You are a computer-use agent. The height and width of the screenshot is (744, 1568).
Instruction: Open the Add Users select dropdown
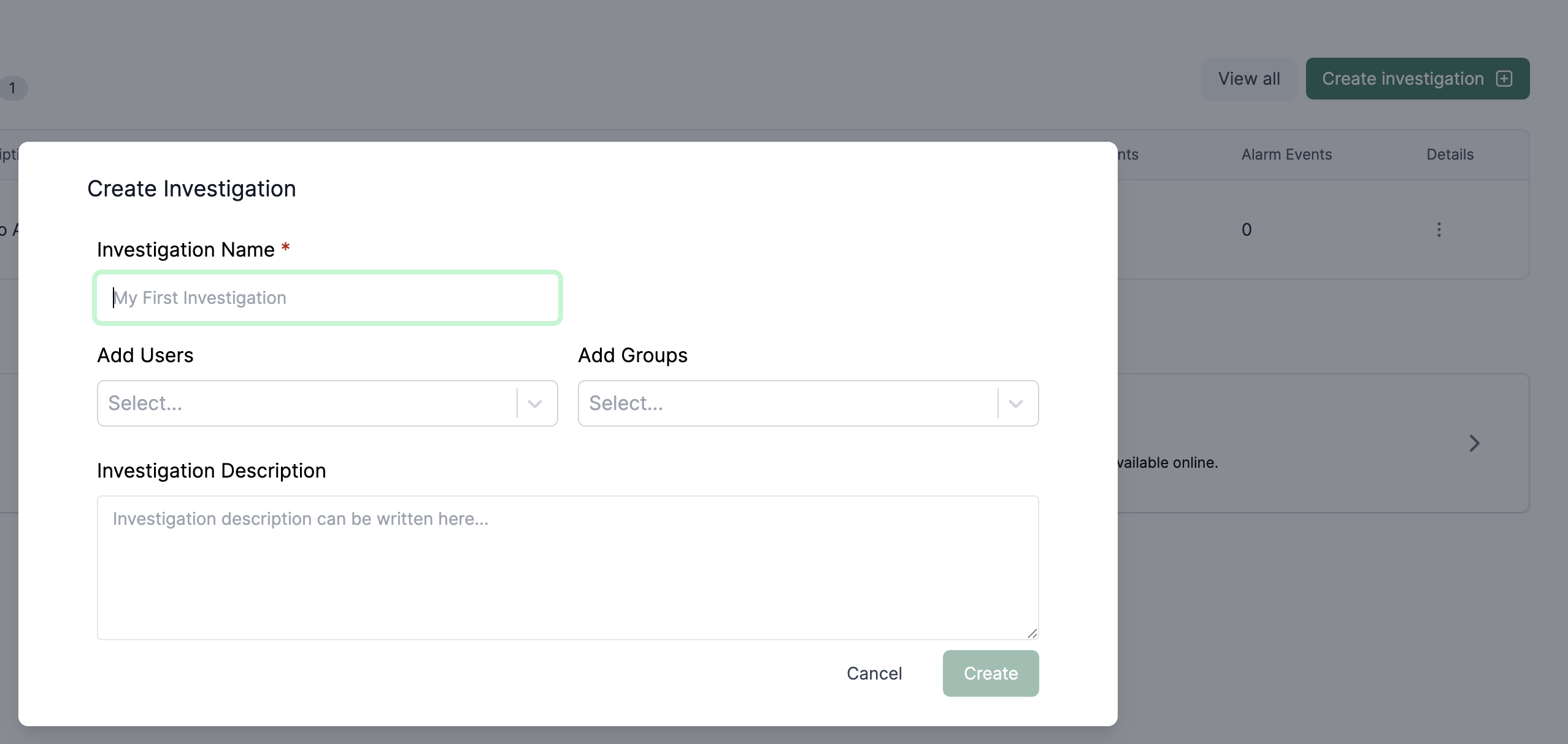[328, 403]
